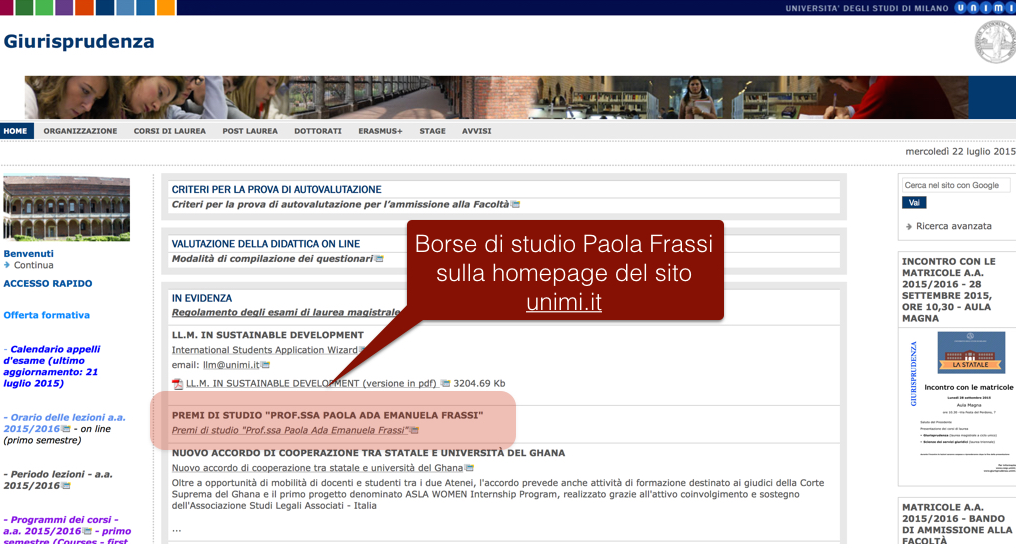Click the arrow icon beside Ricerca avanzata
The width and height of the screenshot is (1016, 548).
coord(908,227)
